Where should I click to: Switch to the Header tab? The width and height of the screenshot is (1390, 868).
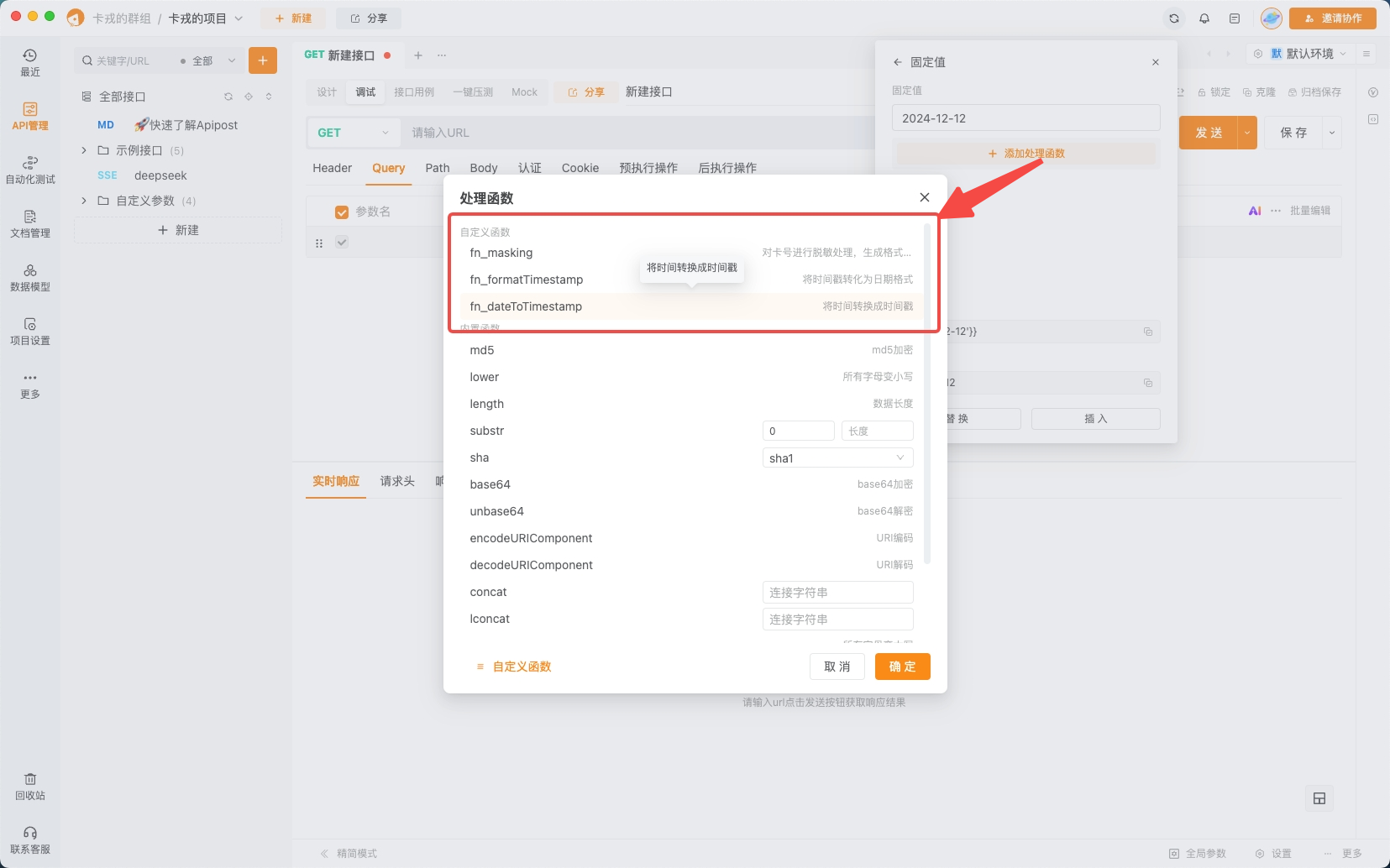[x=333, y=168]
